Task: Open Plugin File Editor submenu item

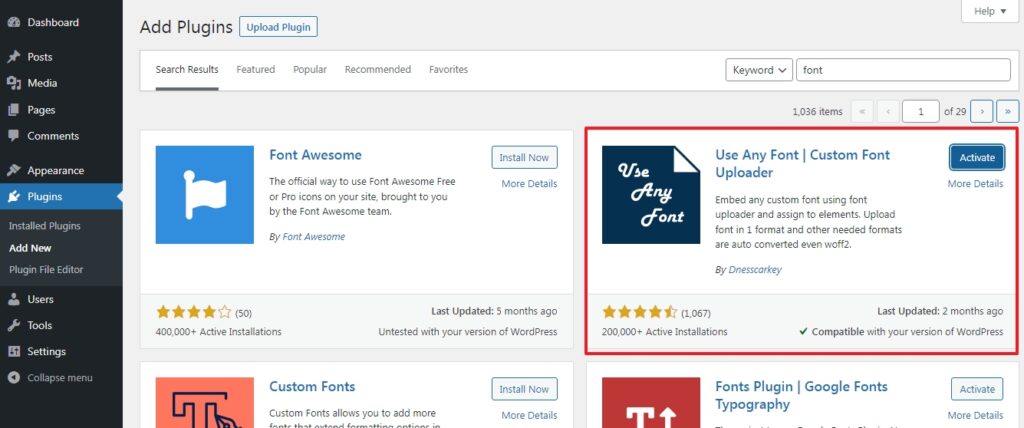Action: tap(46, 270)
